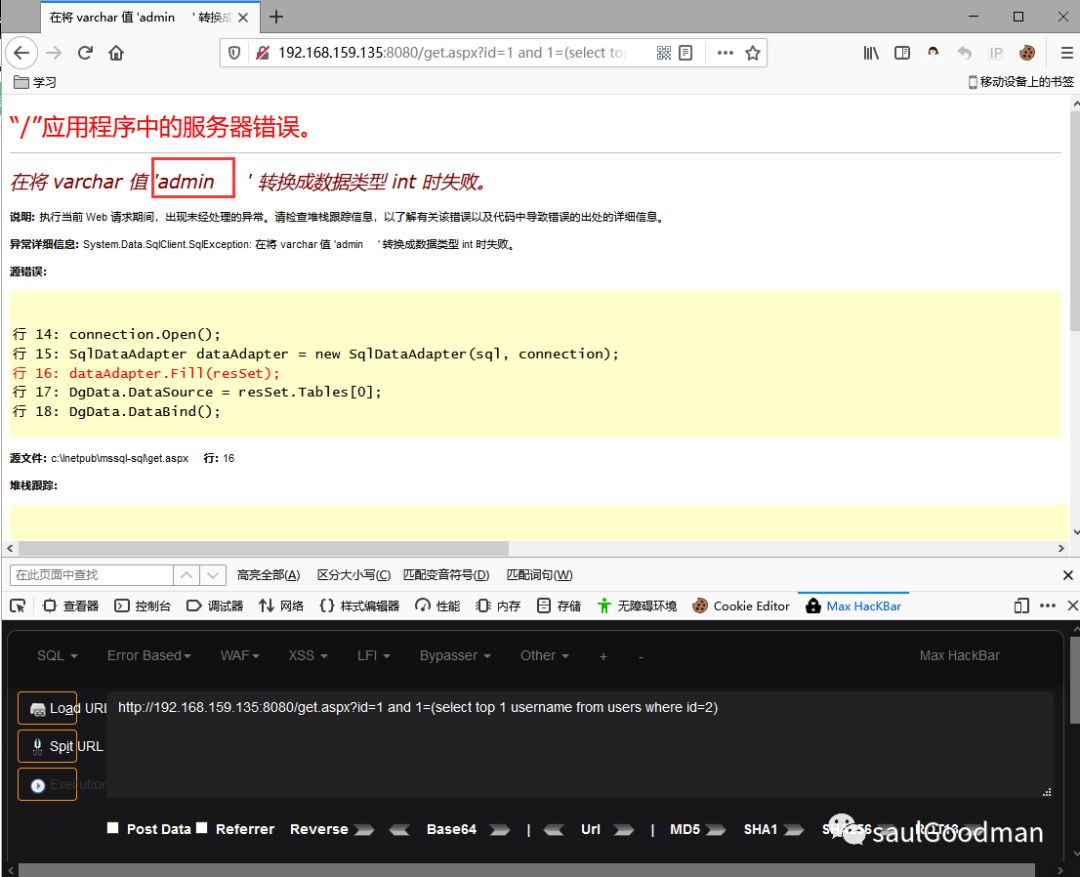
Task: Open the 样式编辑器 style editor tab
Action: pos(360,606)
